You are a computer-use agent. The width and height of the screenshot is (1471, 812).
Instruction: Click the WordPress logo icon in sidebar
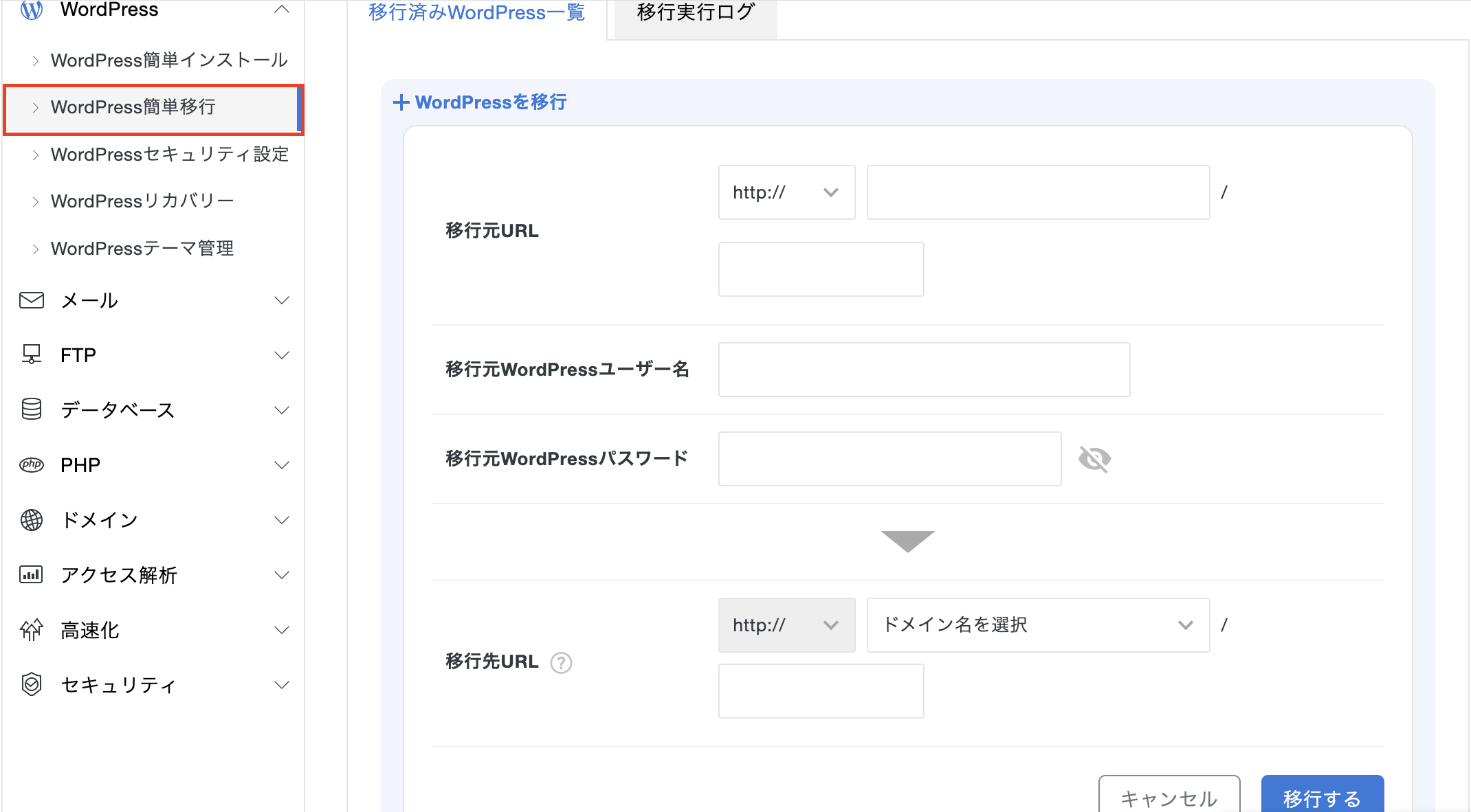click(x=32, y=10)
